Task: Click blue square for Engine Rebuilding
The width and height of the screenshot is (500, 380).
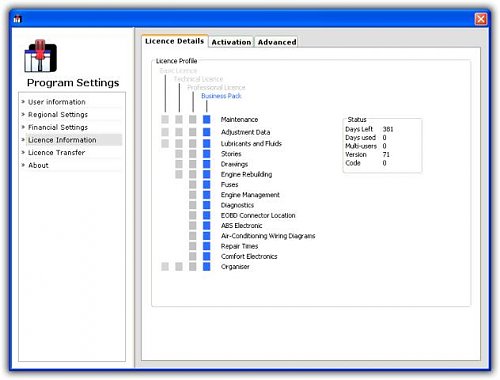Action: click(207, 174)
